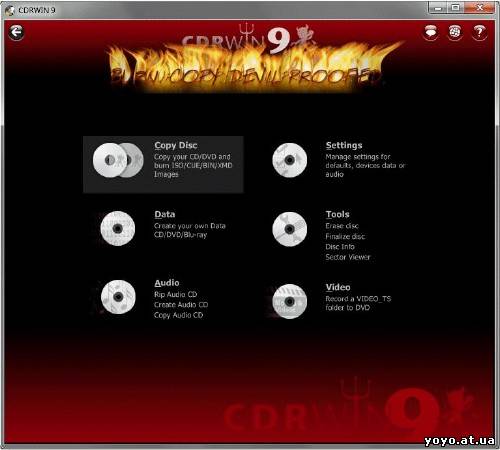Select the Tools heading
Viewport: 500px width, 450px height.
coord(337,214)
